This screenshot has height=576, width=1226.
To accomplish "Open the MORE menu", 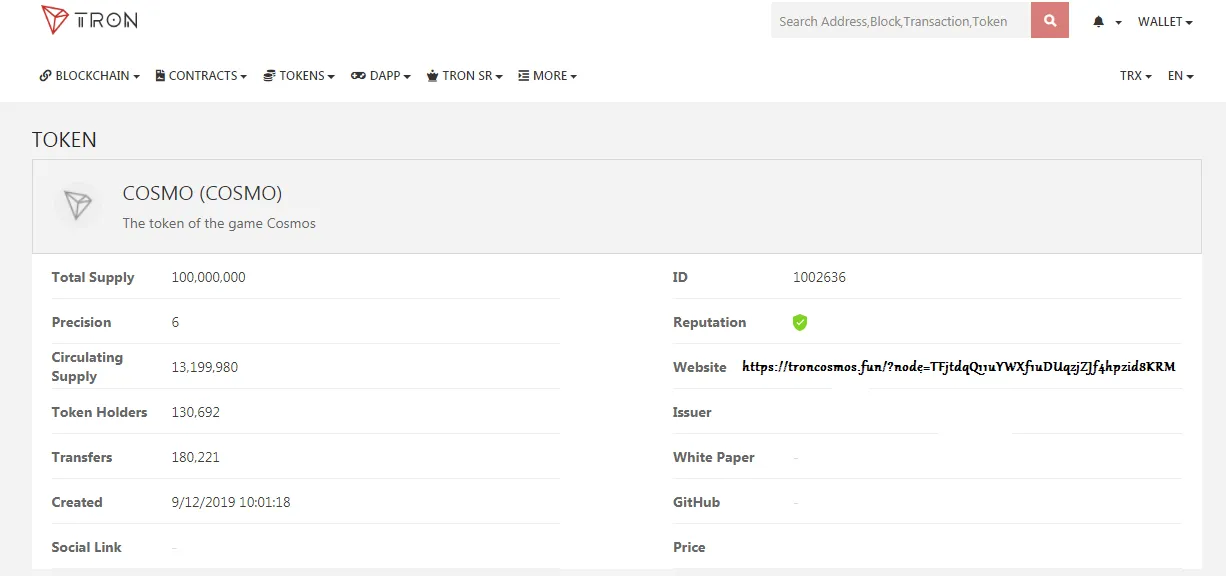I will pos(548,76).
